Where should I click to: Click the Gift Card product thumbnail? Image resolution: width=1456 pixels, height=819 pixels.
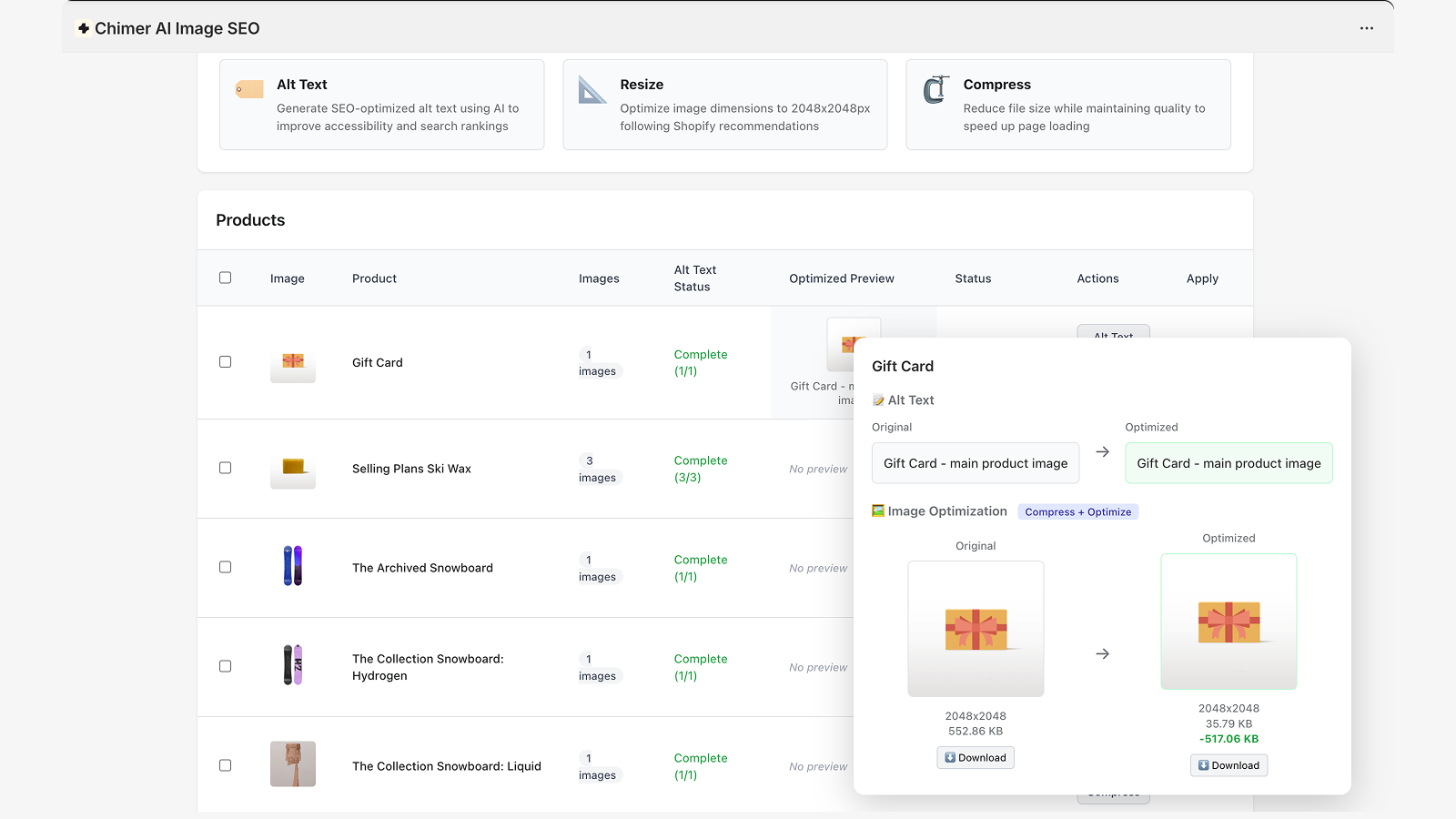[x=292, y=362]
